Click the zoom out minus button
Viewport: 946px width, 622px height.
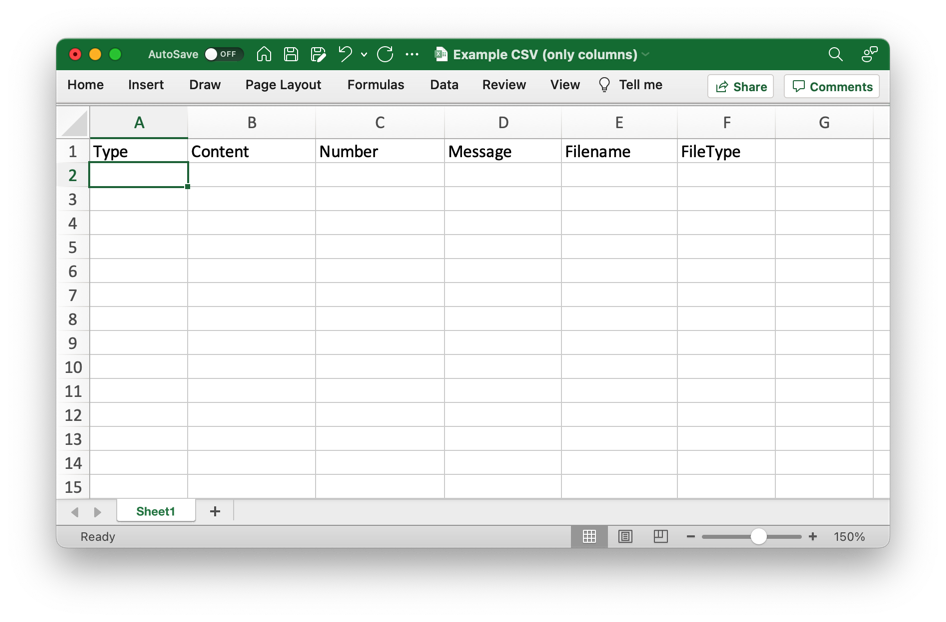point(691,536)
